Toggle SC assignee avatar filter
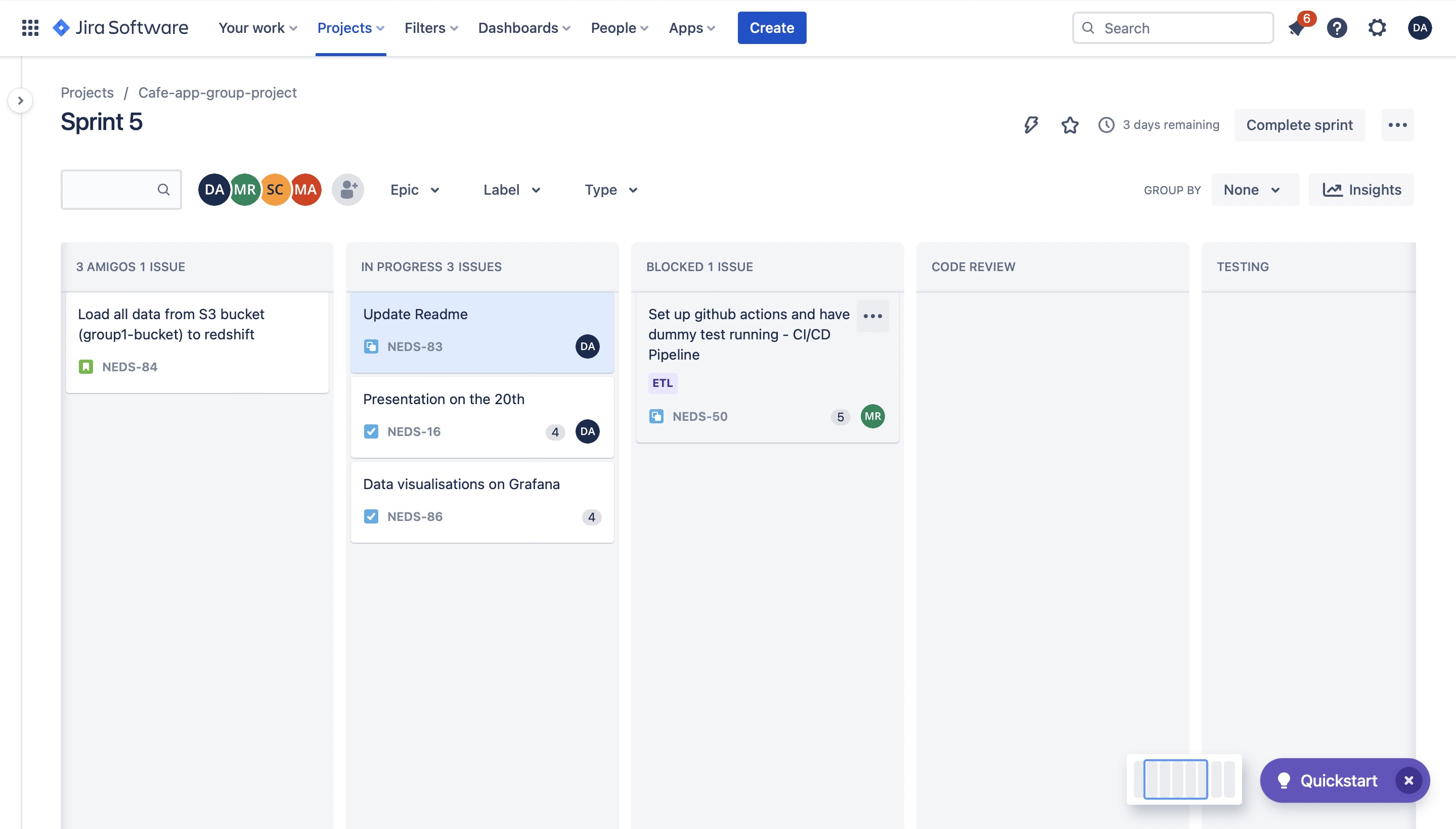Screen dimensions: 1456x829 [x=276, y=190]
